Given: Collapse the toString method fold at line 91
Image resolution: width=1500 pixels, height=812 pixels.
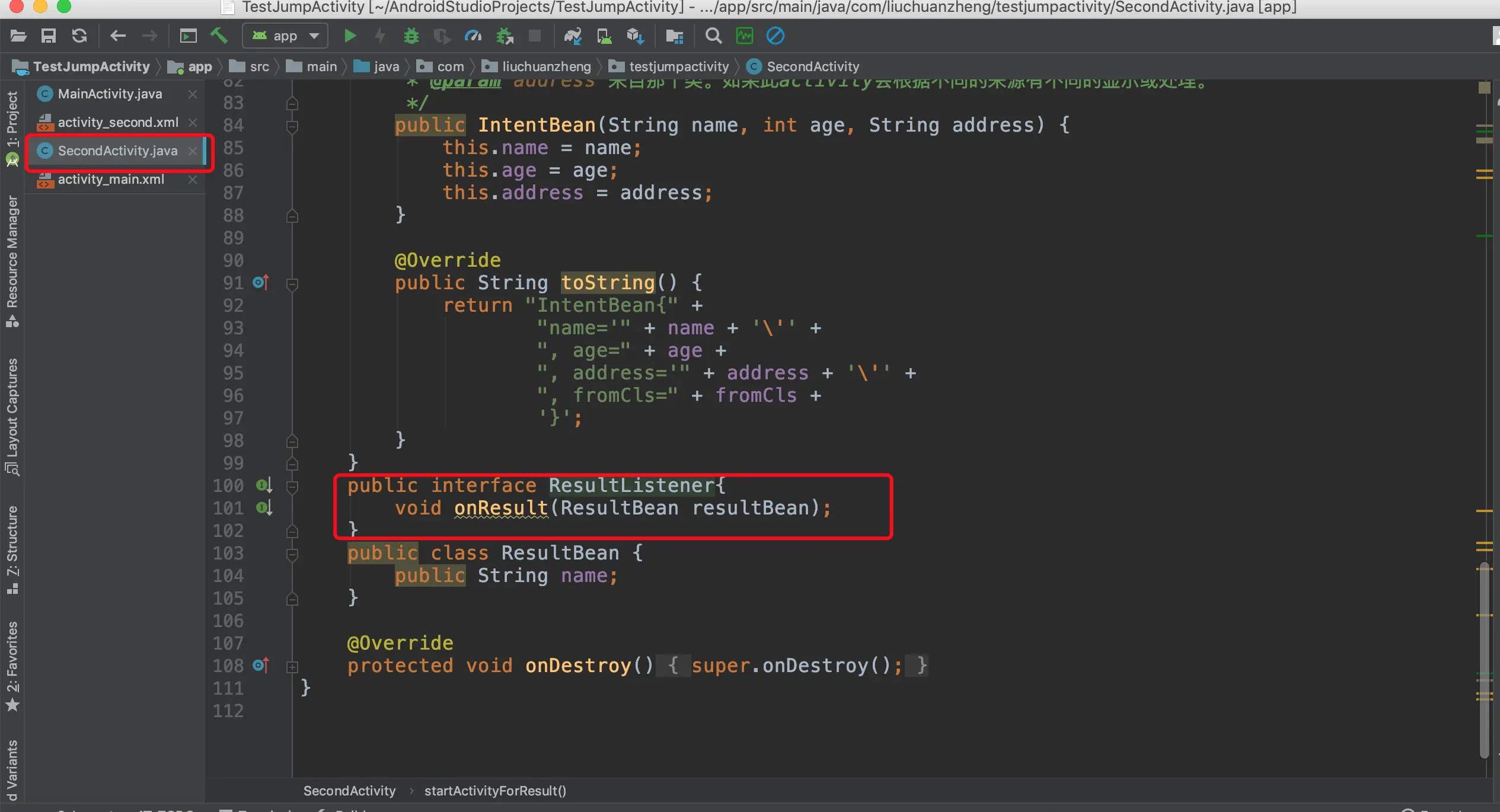Looking at the screenshot, I should (292, 284).
